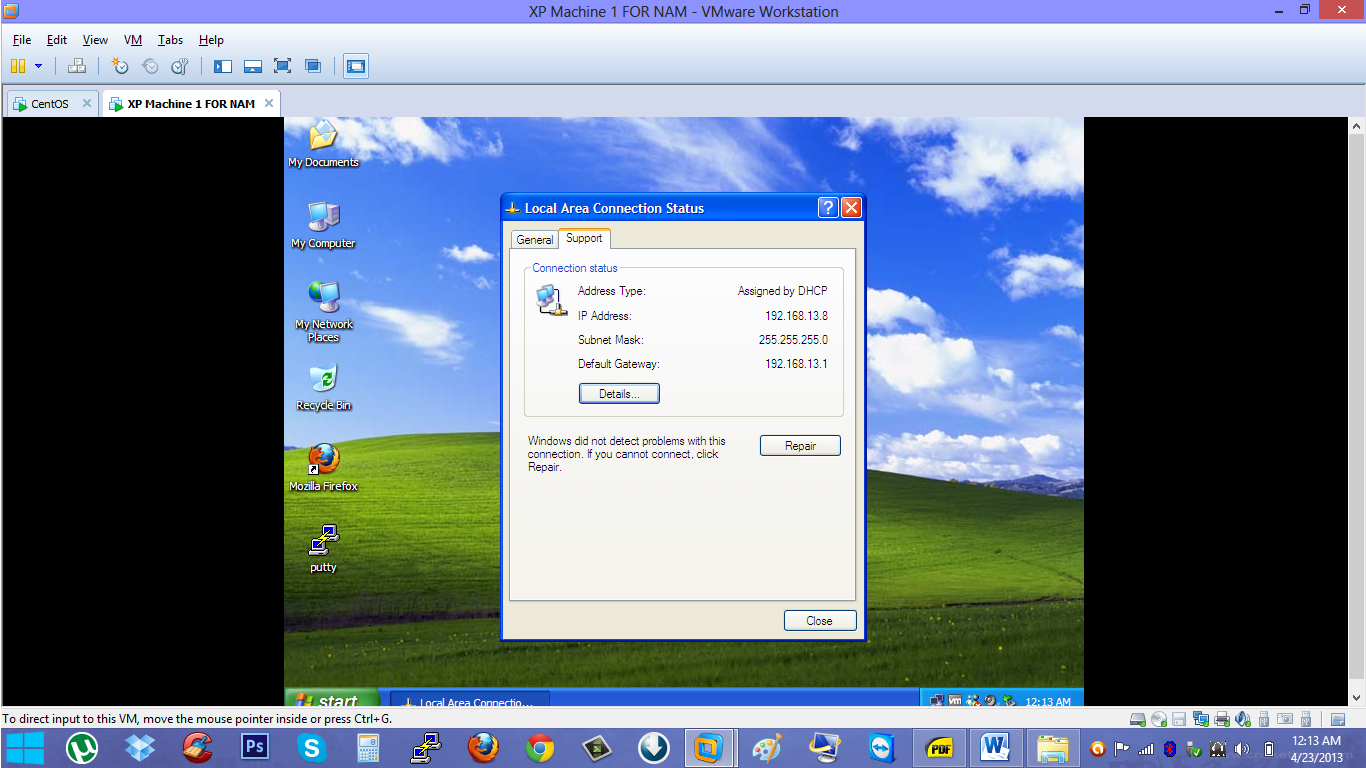Screen dimensions: 1366x768
Task: Click the message log icon in VMware status bar
Action: click(x=1338, y=719)
